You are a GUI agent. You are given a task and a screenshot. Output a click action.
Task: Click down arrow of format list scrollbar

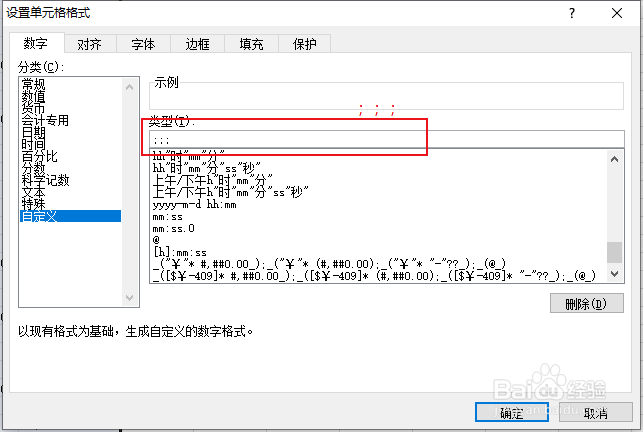[614, 274]
